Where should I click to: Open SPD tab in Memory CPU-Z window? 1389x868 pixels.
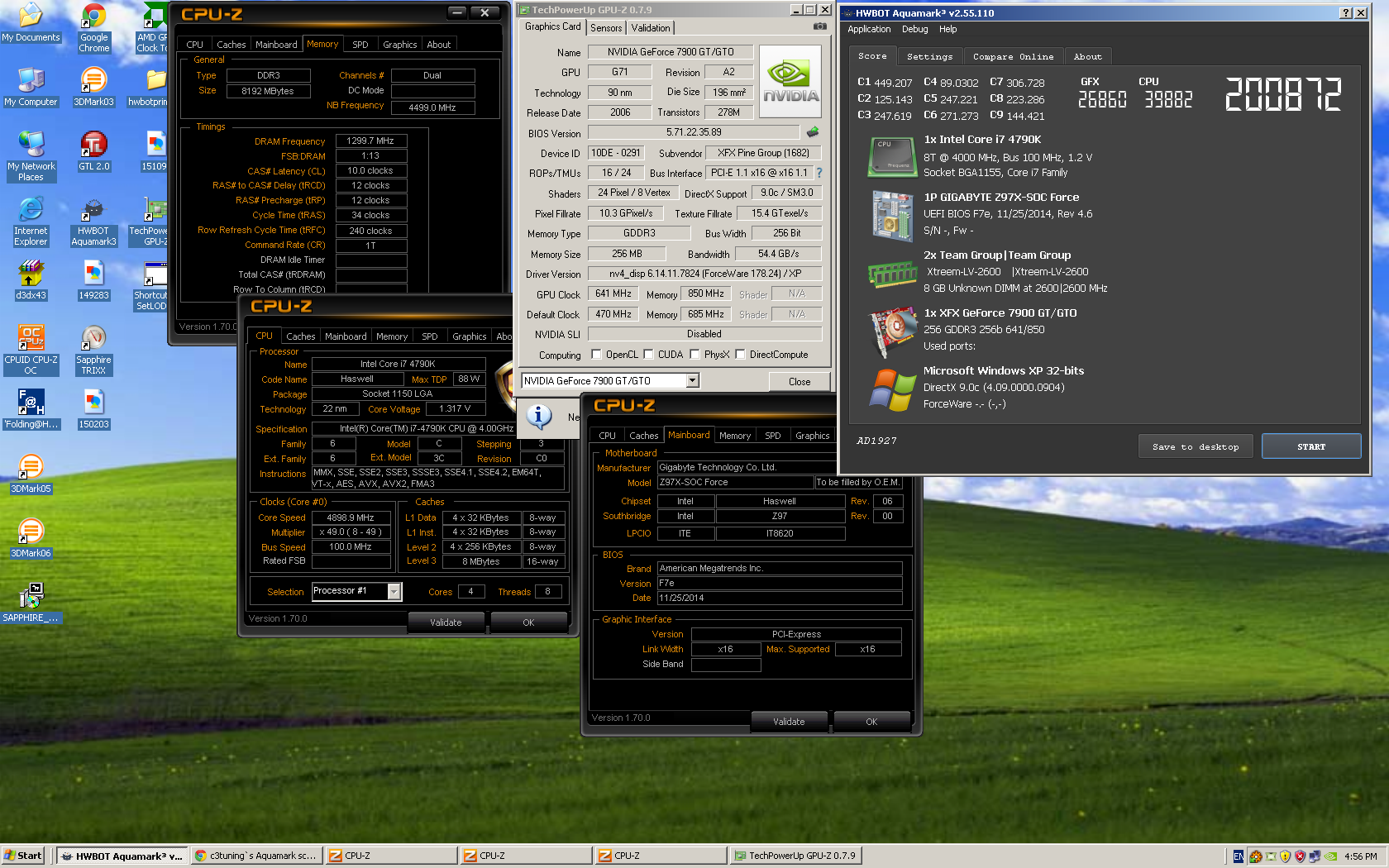coord(360,45)
